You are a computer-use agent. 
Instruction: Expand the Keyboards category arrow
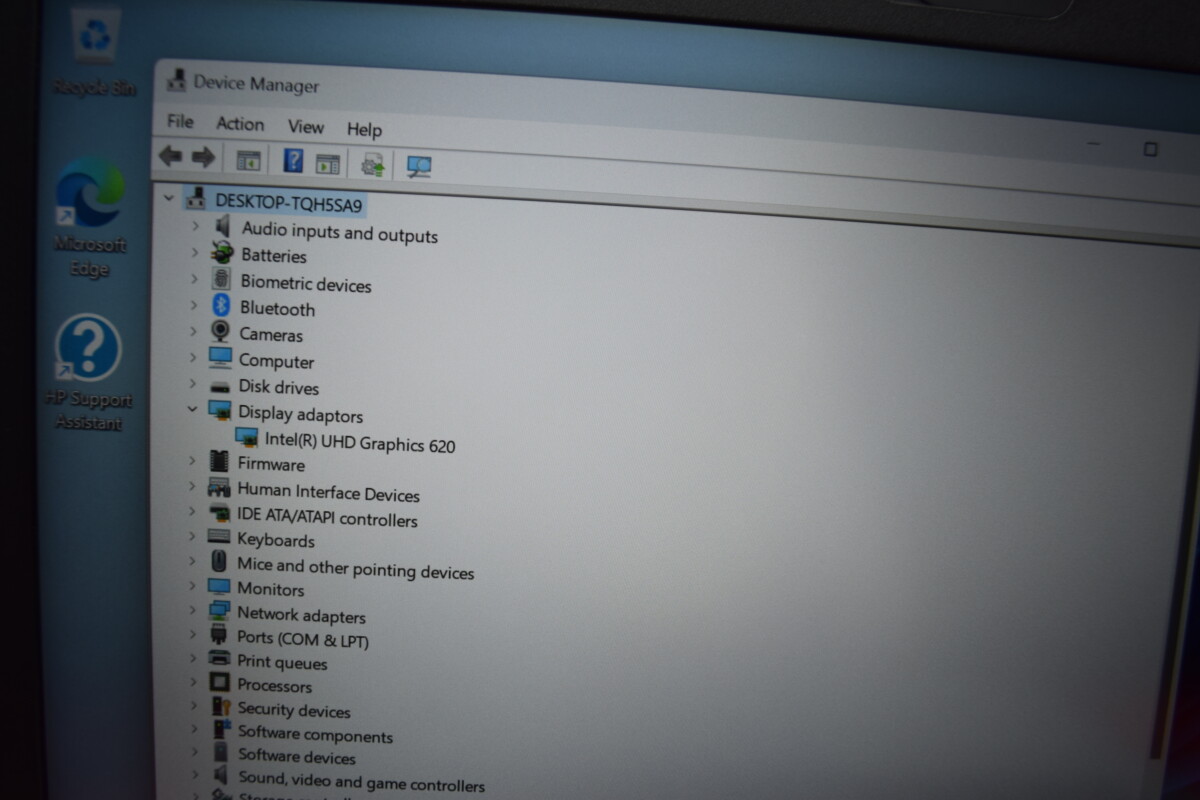click(x=192, y=537)
